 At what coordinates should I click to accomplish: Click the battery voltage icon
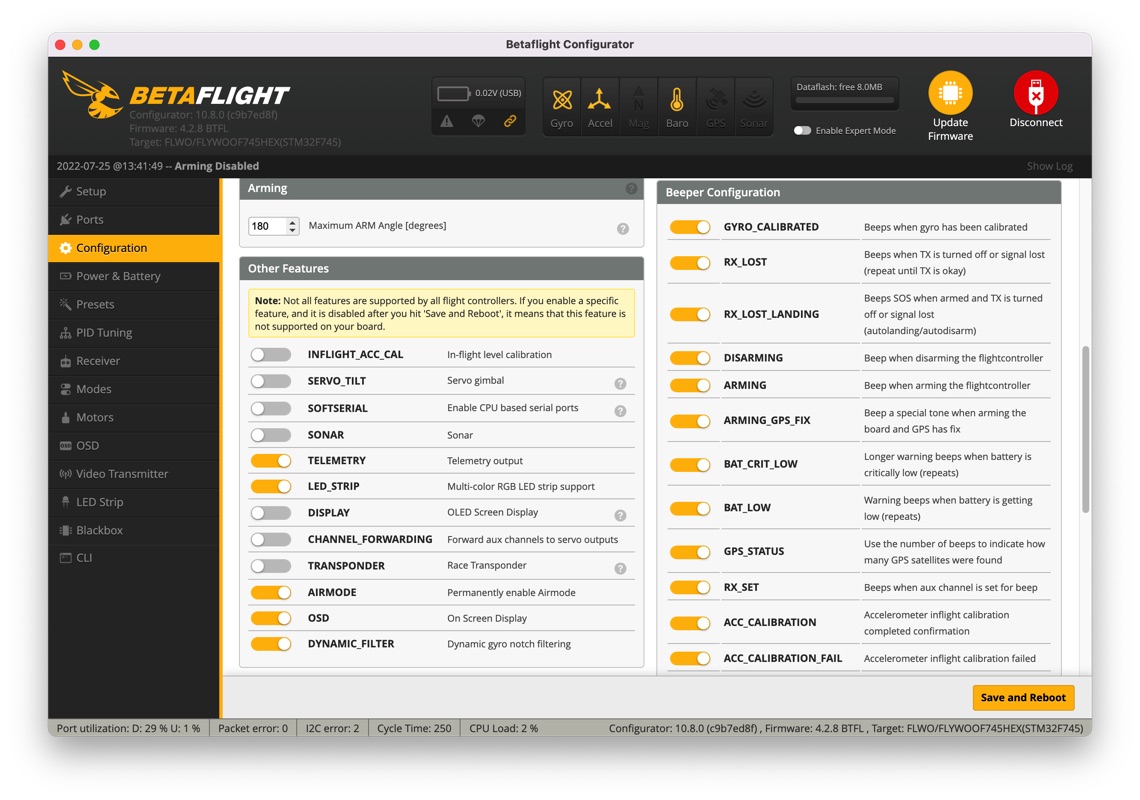[x=453, y=93]
